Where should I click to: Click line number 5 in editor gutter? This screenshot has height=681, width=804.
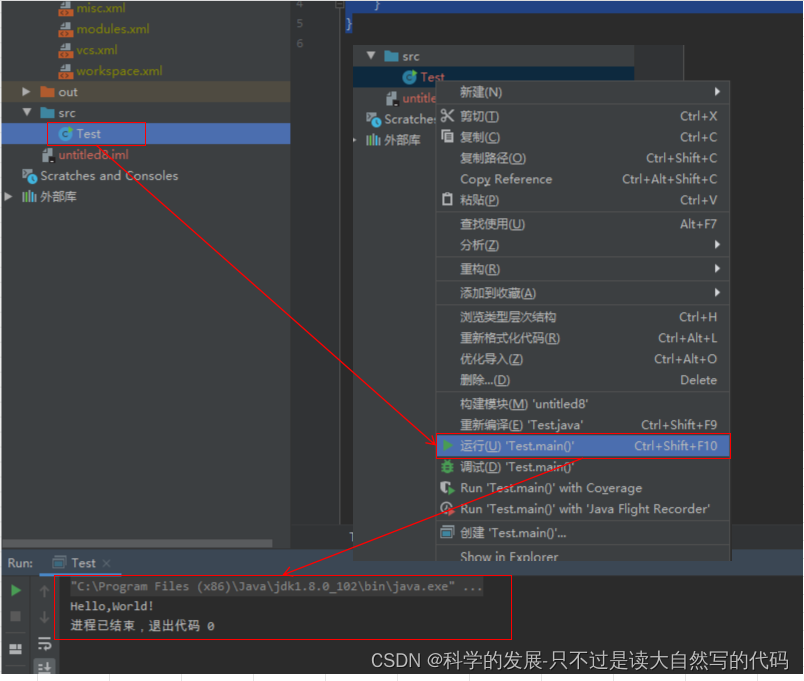tap(300, 24)
